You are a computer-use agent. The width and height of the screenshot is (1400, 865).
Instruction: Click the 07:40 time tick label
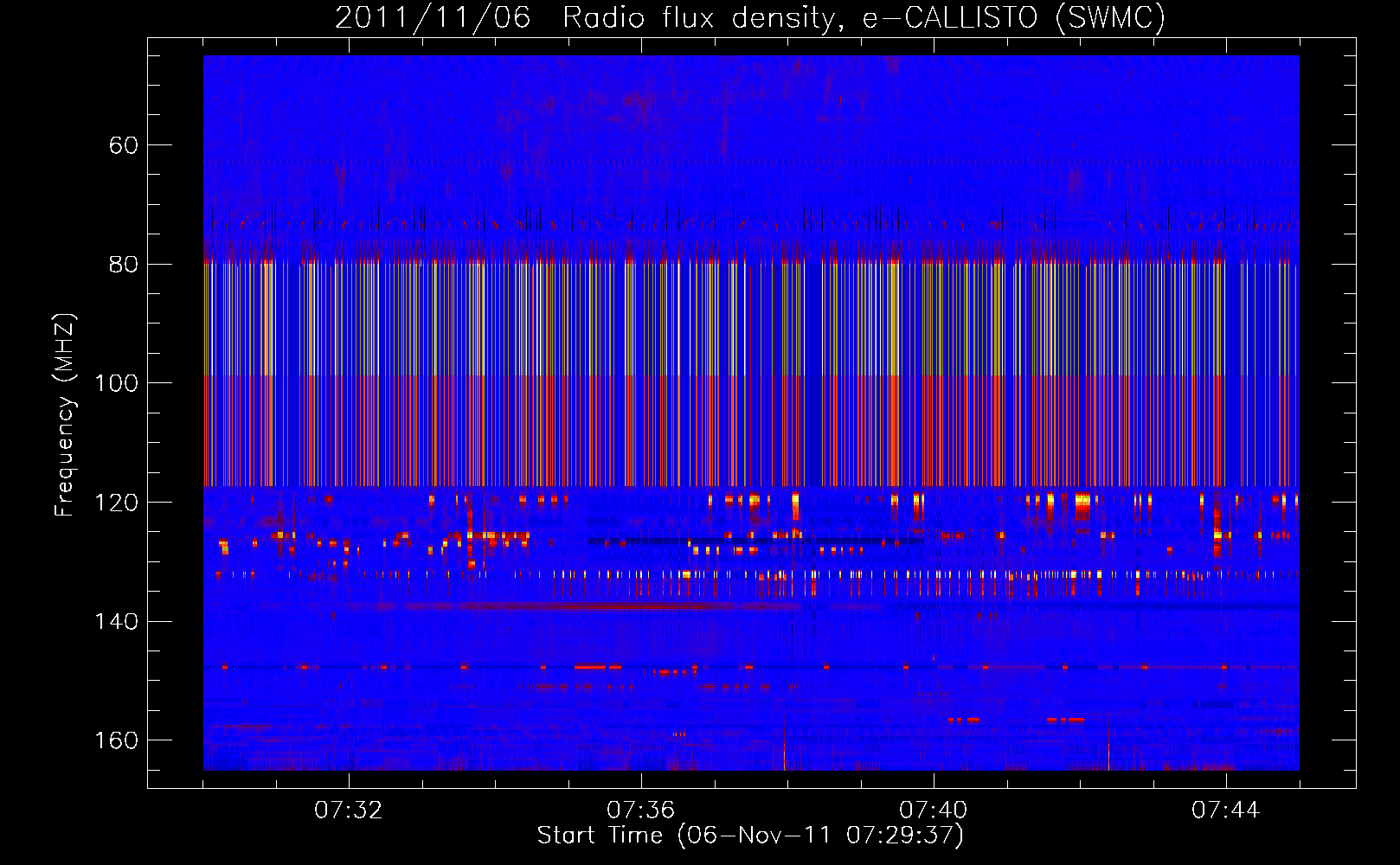[934, 811]
